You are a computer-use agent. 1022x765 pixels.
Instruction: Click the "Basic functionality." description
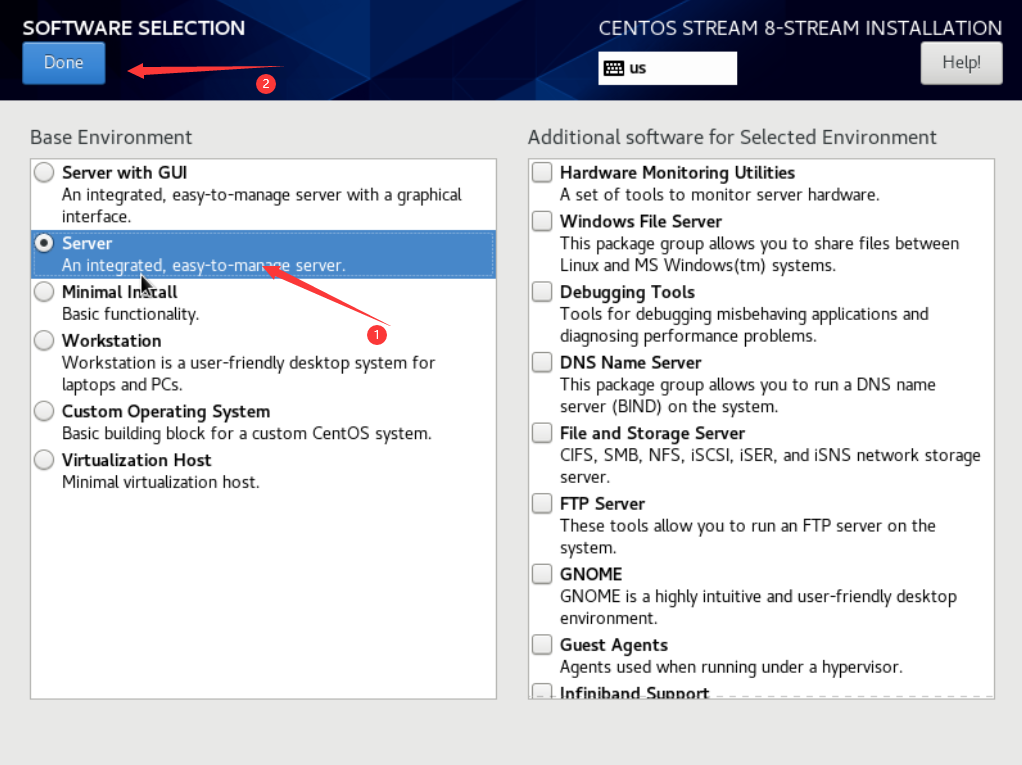(130, 314)
